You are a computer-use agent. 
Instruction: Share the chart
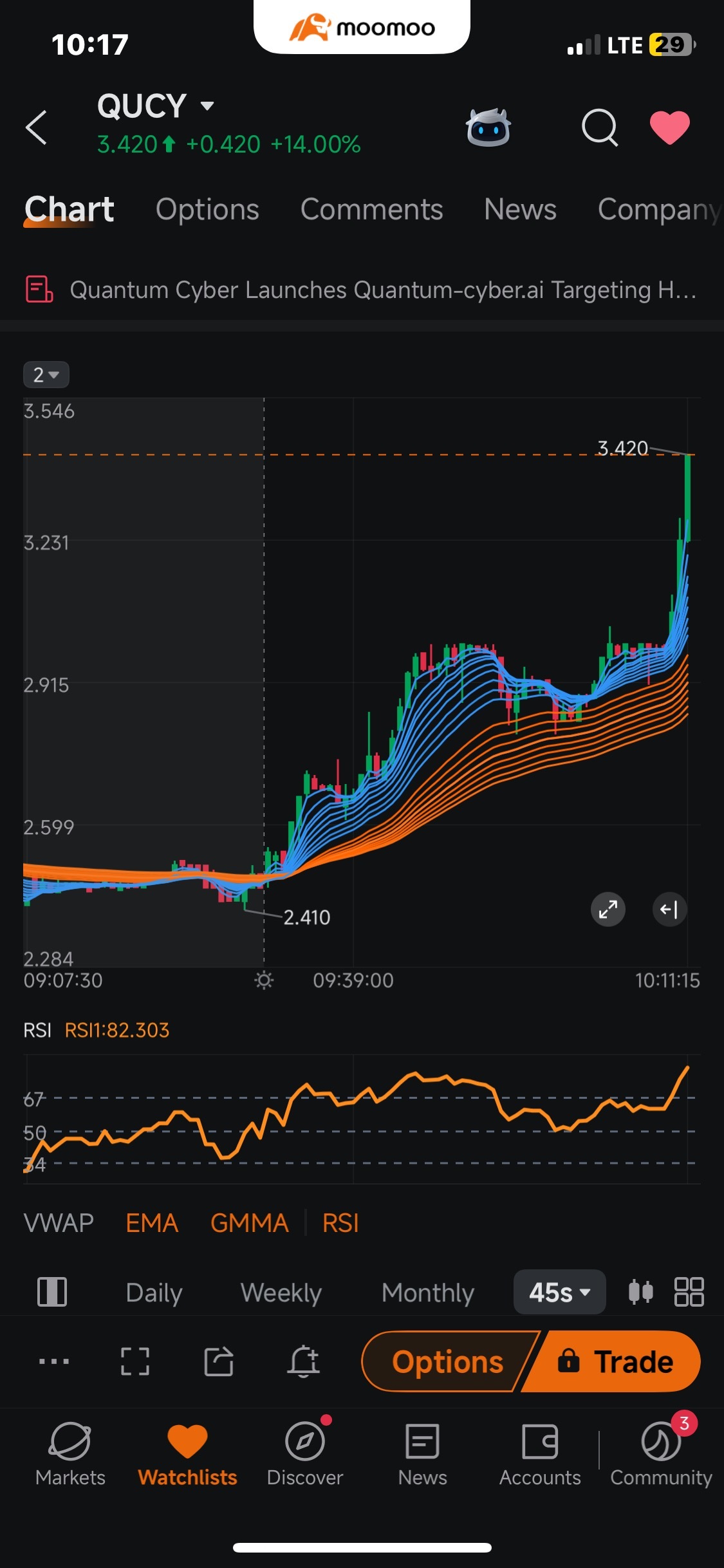pos(219,1361)
